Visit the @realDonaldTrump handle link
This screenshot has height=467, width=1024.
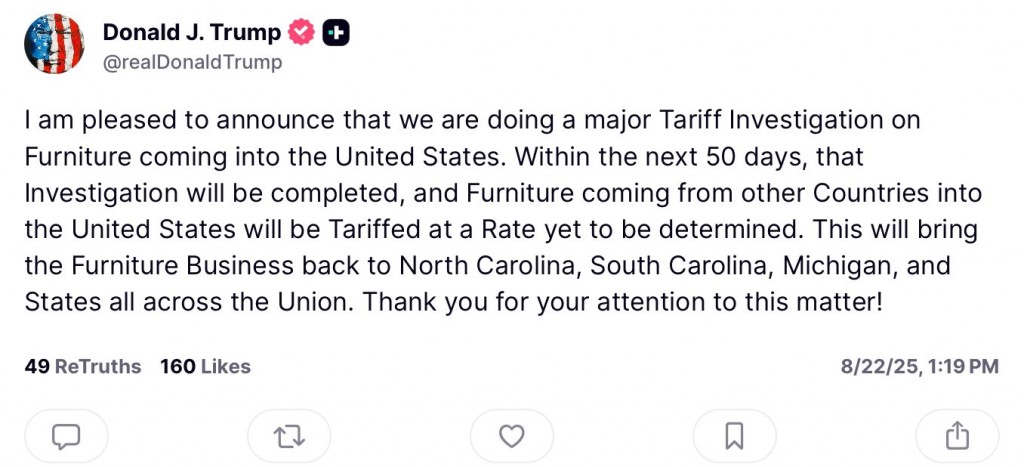(193, 62)
